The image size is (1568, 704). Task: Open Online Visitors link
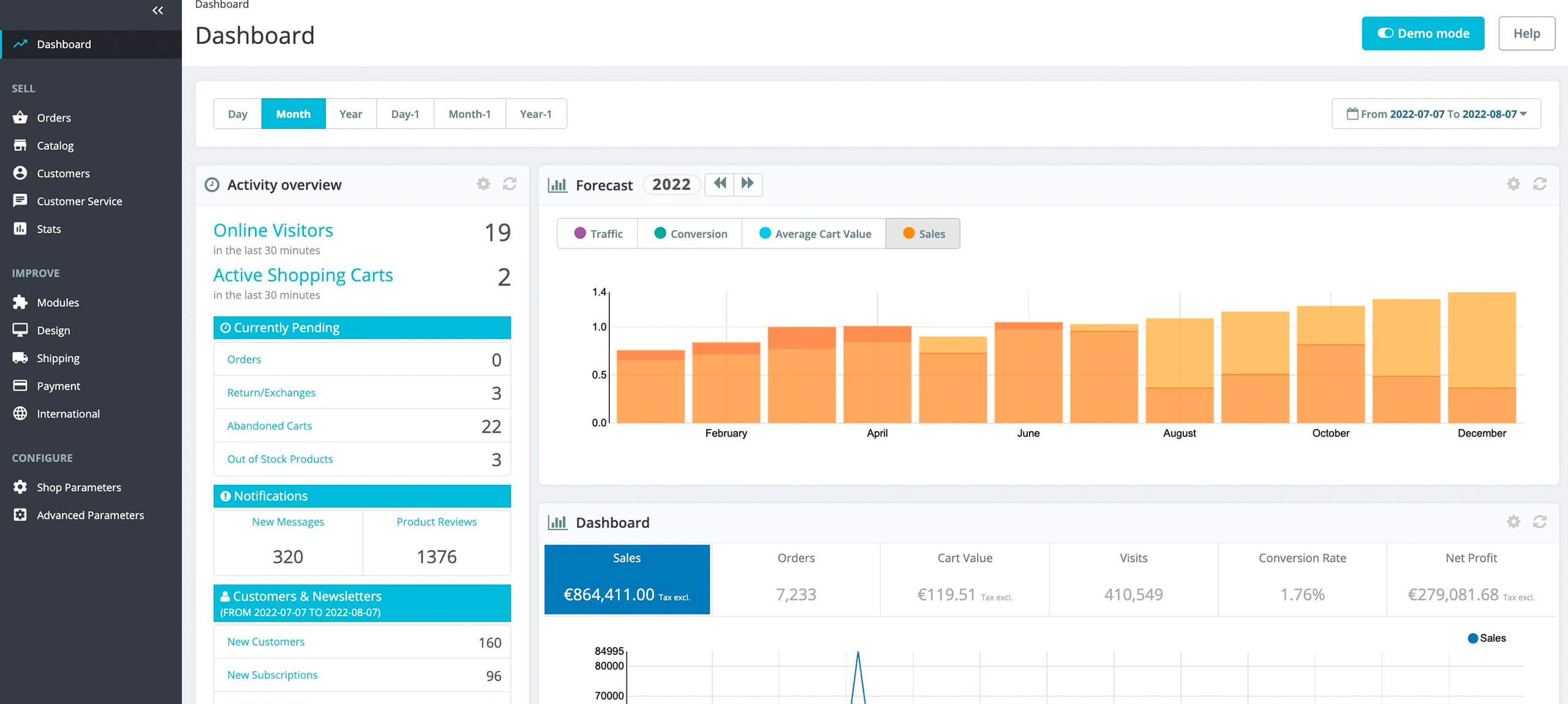(273, 230)
